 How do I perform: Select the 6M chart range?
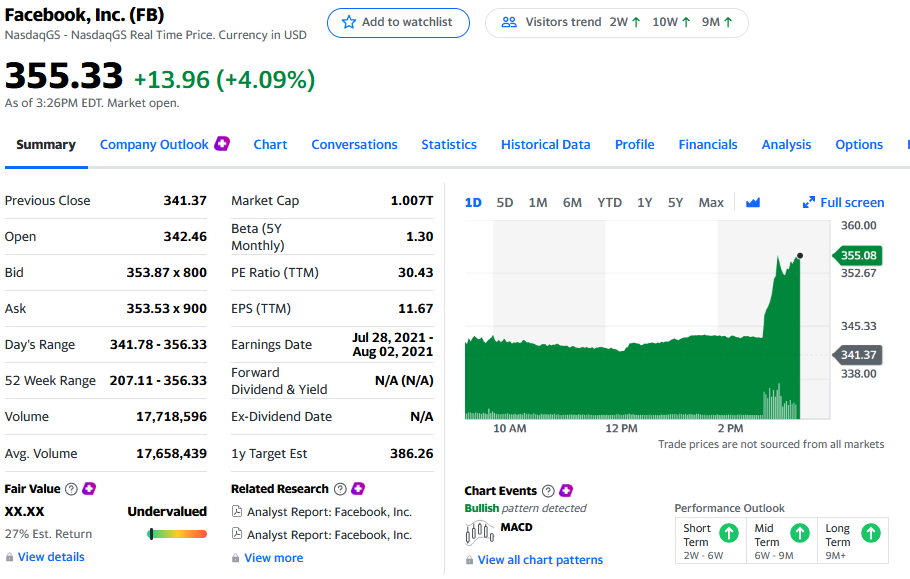pyautogui.click(x=572, y=202)
